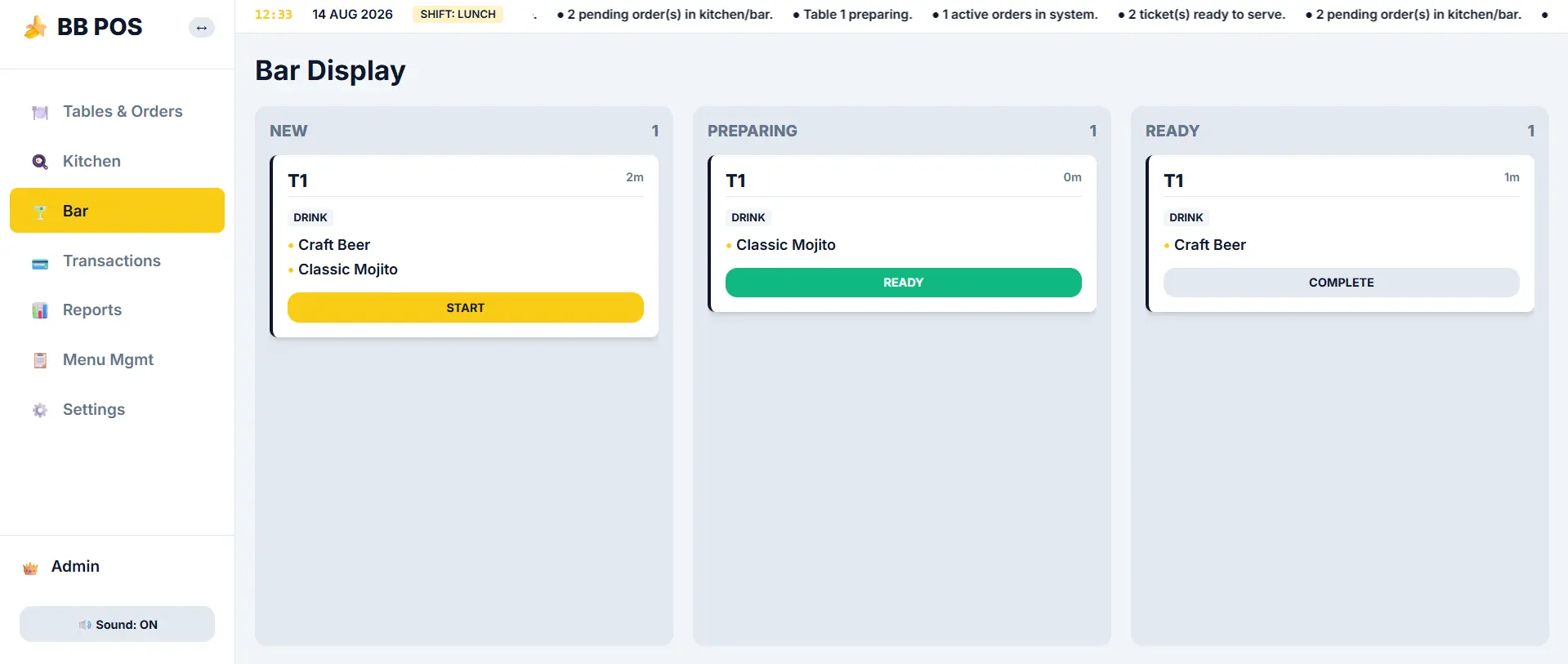The width and height of the screenshot is (1568, 664).
Task: Click the Admin user name
Action: (75, 566)
